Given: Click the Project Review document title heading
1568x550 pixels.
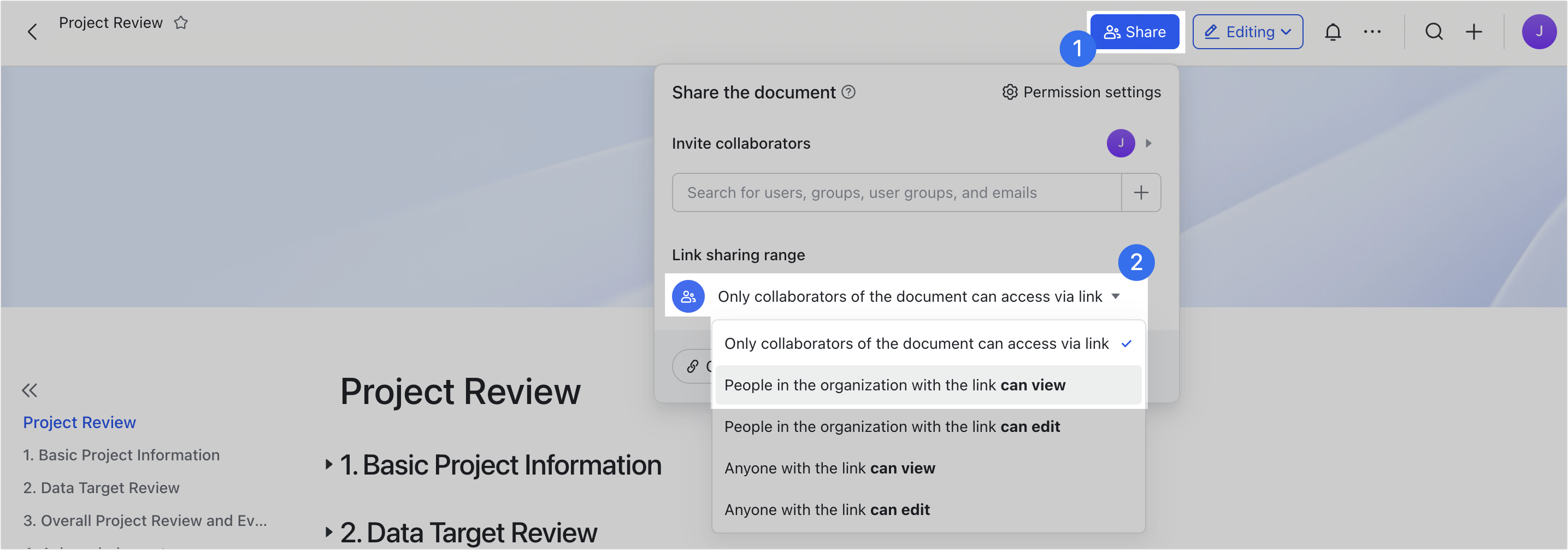Looking at the screenshot, I should [460, 391].
